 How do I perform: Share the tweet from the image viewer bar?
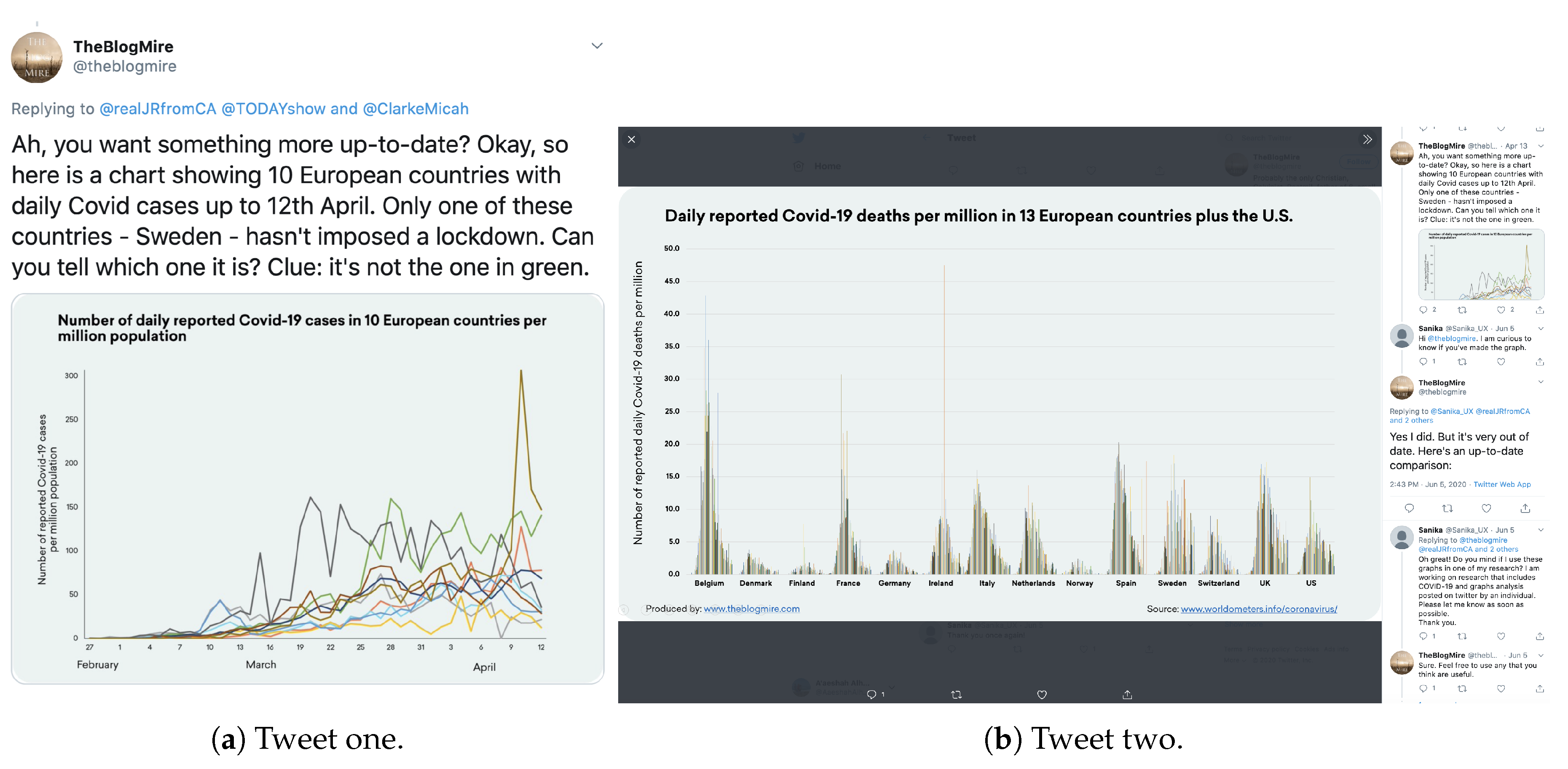[x=1127, y=694]
